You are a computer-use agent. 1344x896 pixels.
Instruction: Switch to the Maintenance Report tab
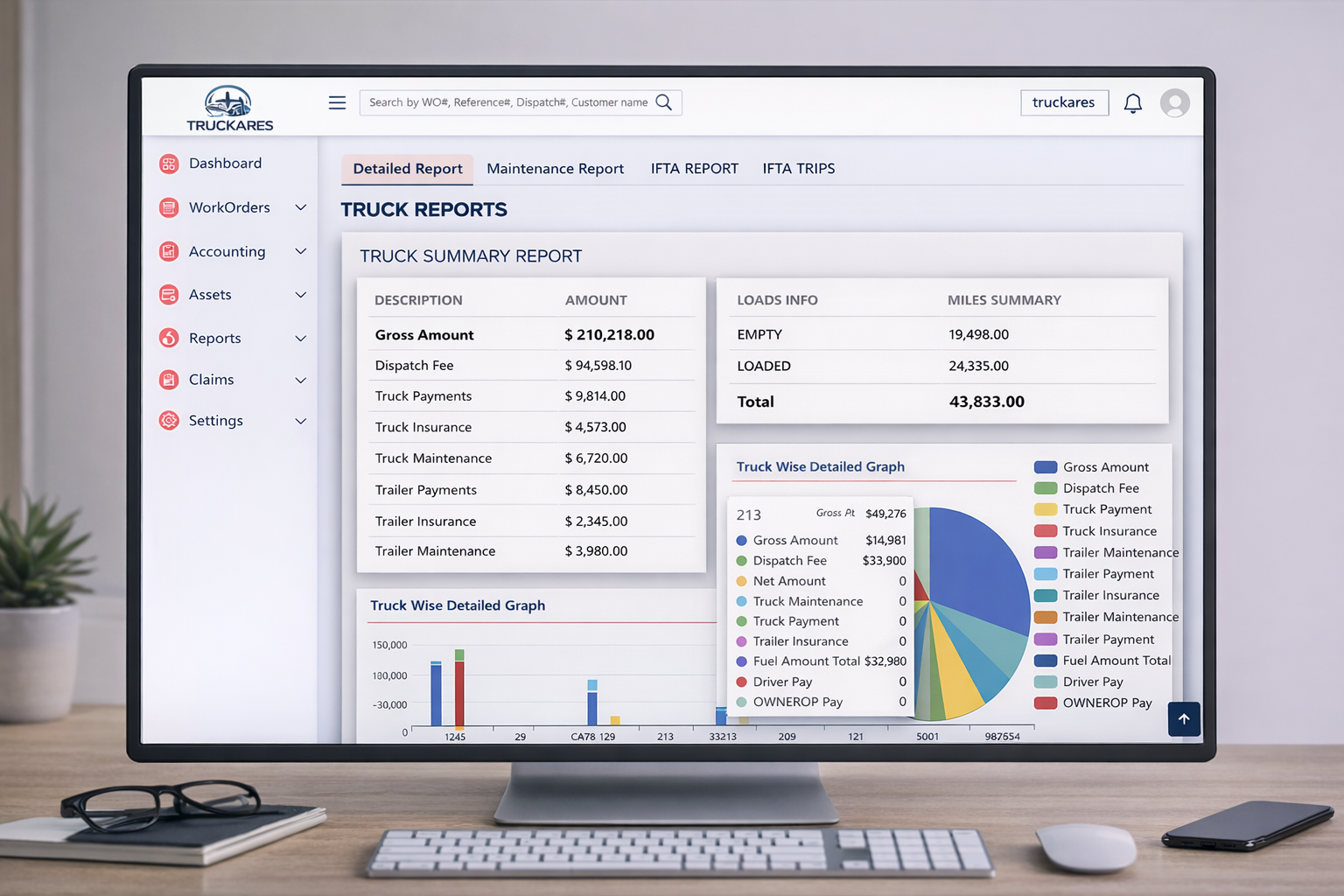tap(555, 168)
